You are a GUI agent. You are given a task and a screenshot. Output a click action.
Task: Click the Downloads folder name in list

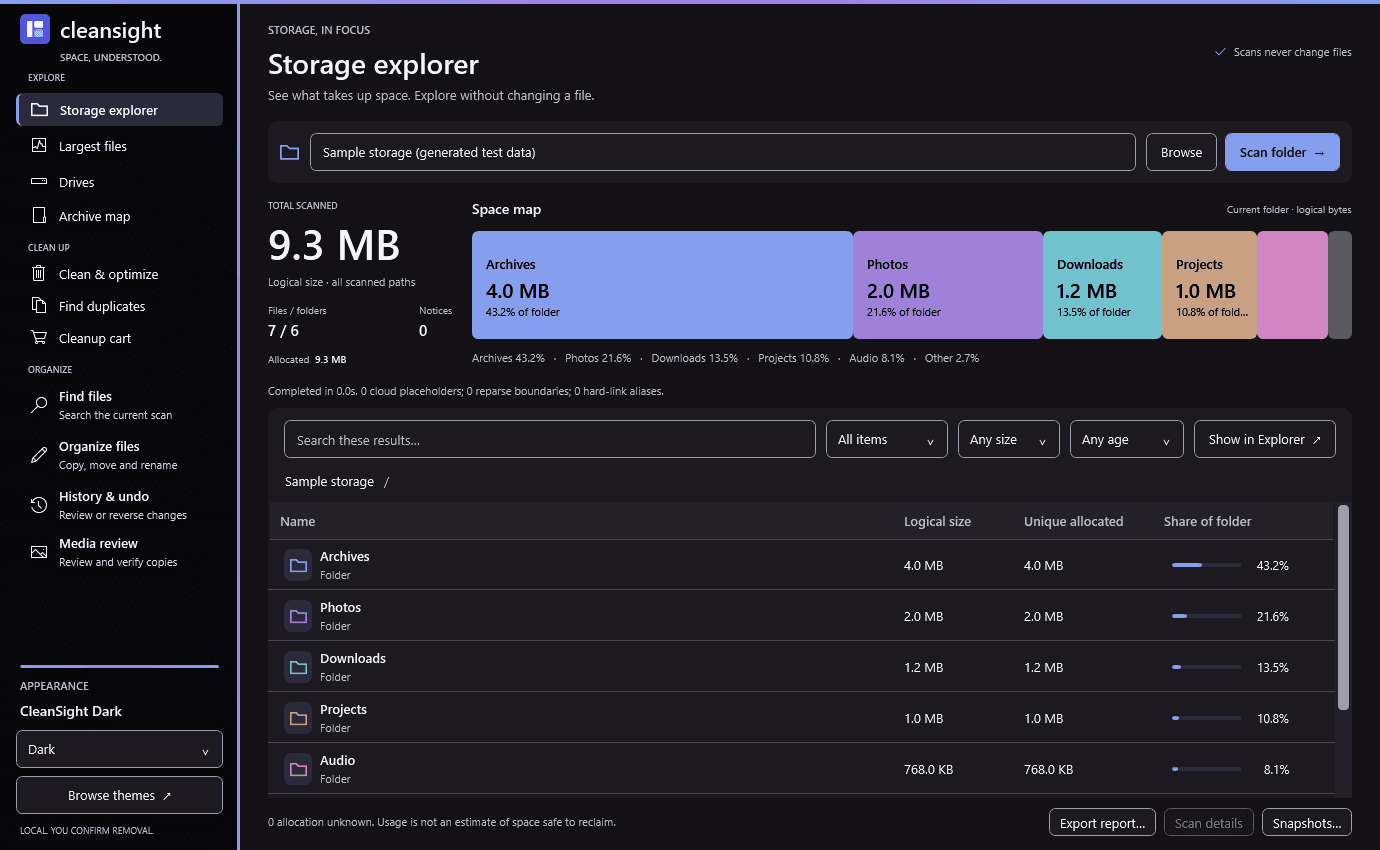pos(352,658)
